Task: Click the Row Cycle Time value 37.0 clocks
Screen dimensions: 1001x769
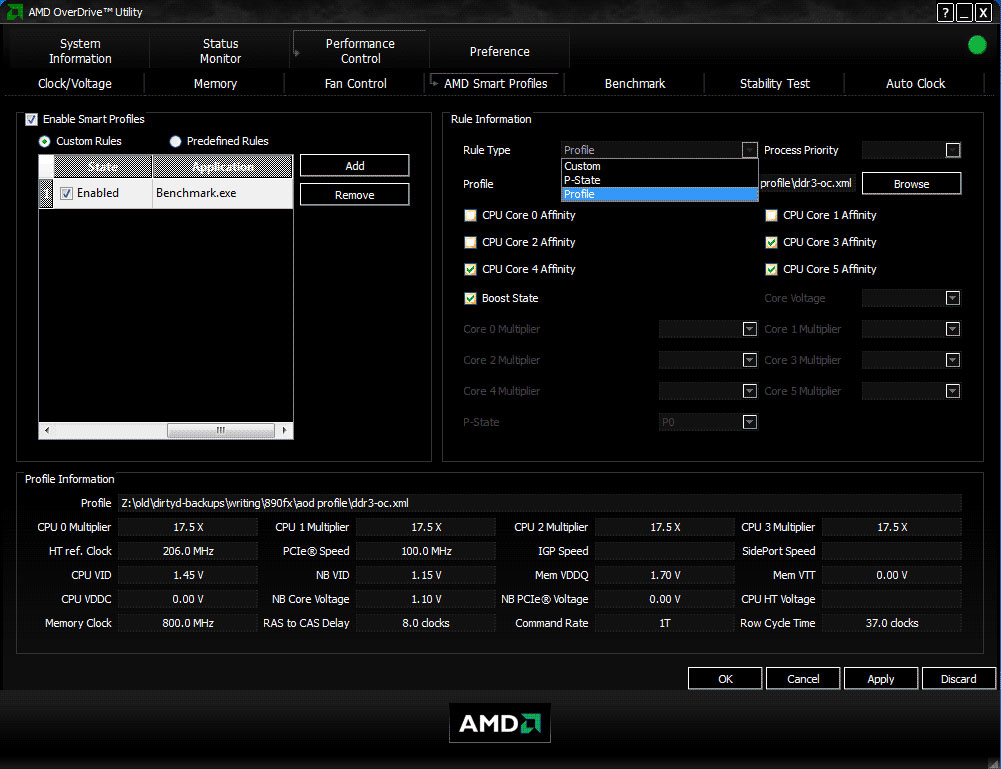Action: [892, 623]
